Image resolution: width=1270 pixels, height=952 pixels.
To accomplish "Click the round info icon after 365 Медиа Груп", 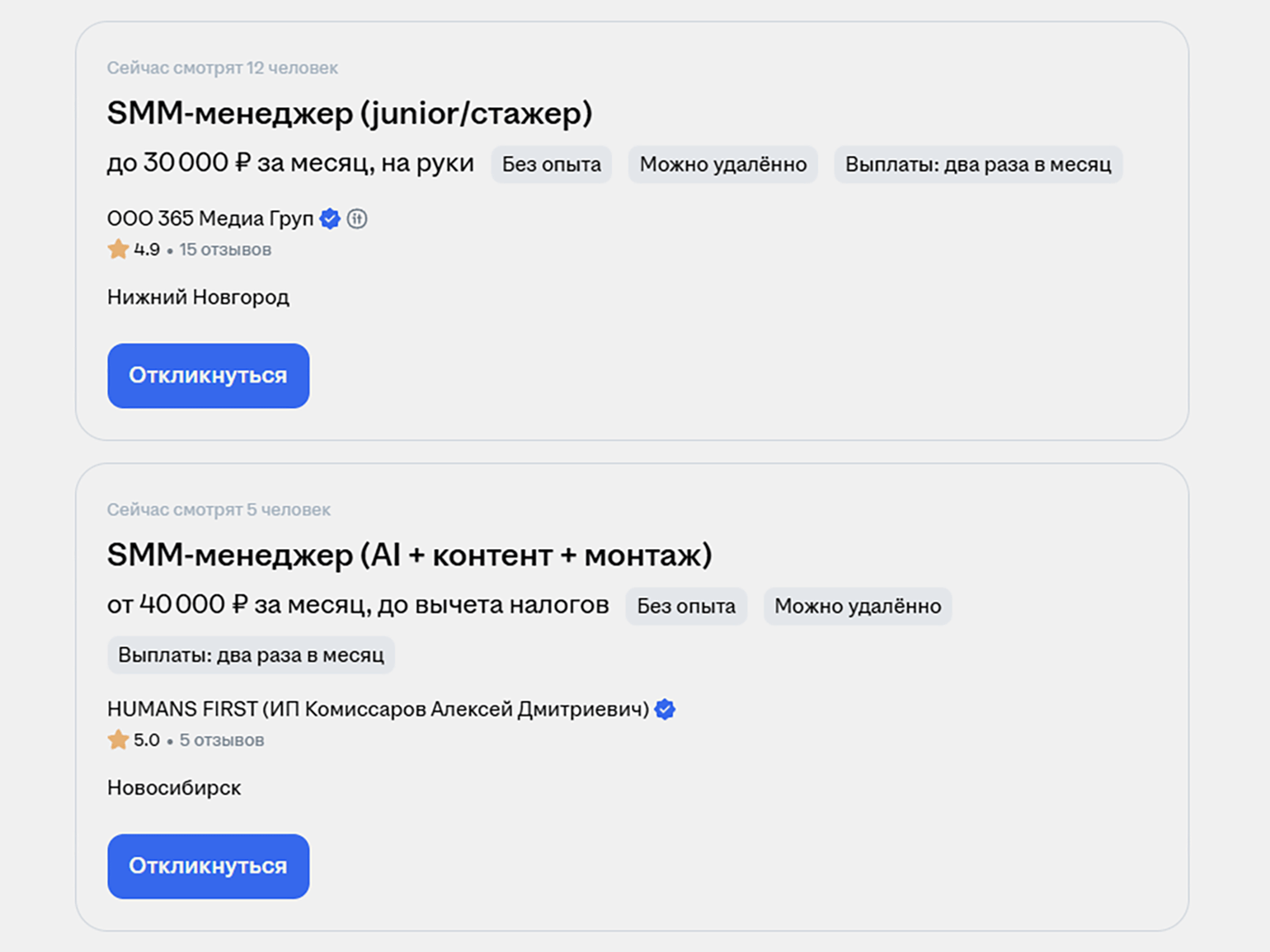I will [x=357, y=218].
